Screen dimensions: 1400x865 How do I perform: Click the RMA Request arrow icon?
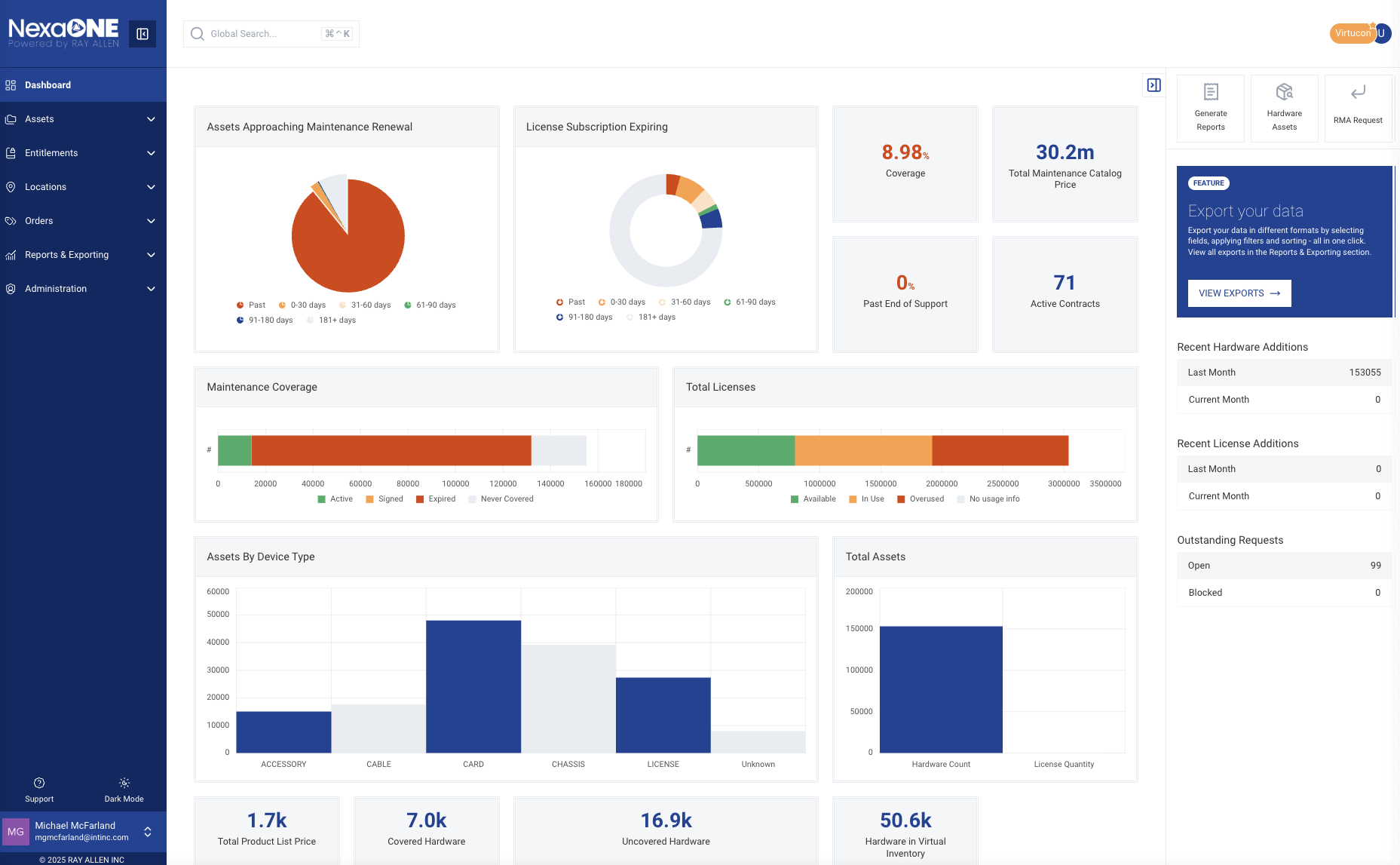tap(1357, 93)
